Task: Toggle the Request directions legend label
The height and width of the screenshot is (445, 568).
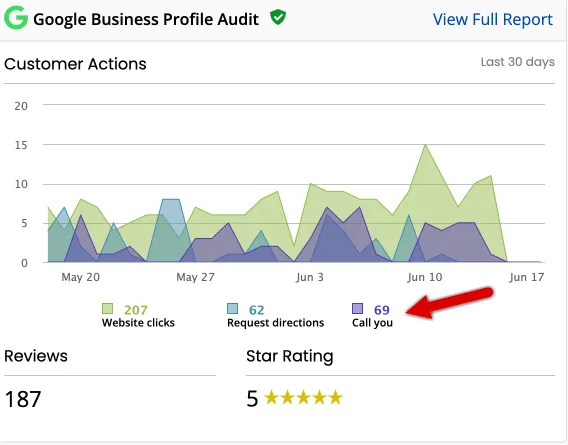Action: (x=276, y=323)
